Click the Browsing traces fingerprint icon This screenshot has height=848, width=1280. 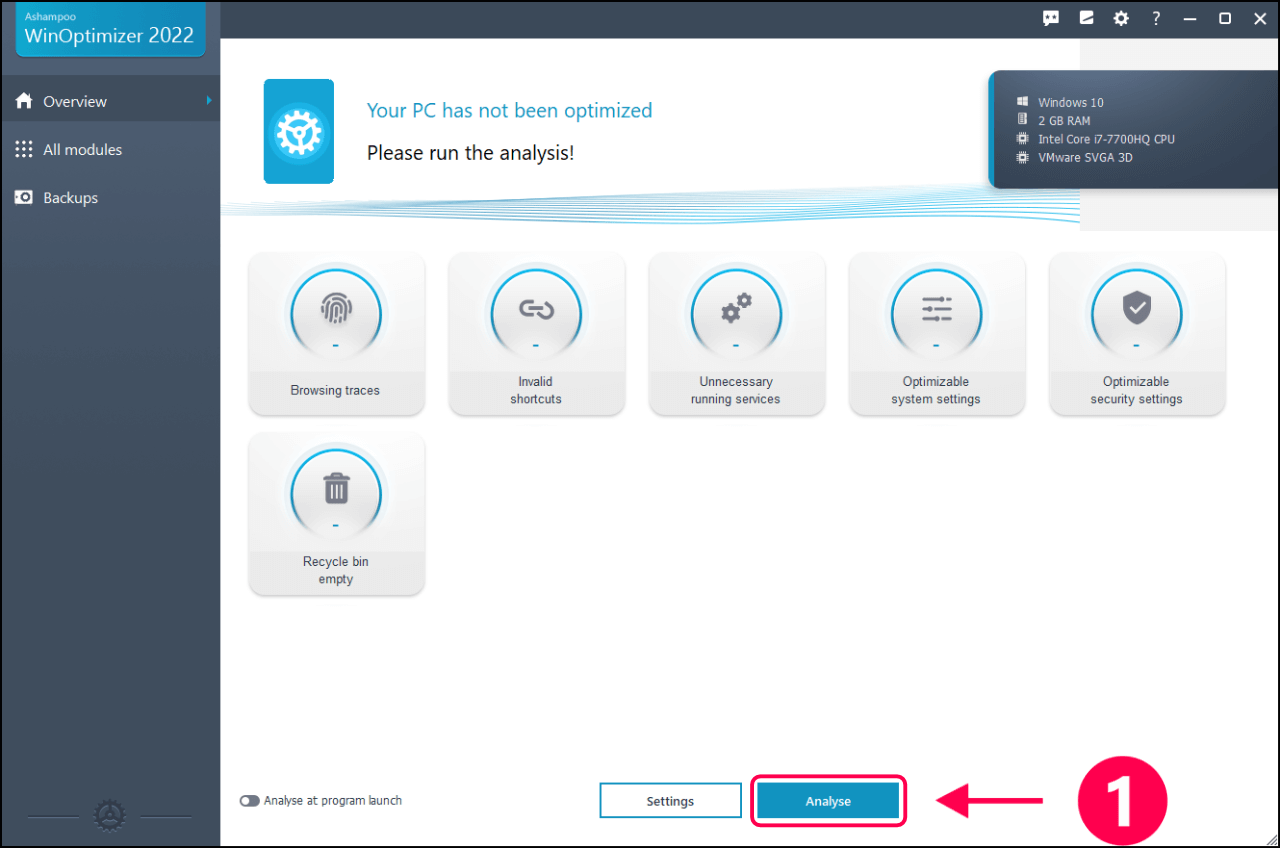(x=336, y=308)
